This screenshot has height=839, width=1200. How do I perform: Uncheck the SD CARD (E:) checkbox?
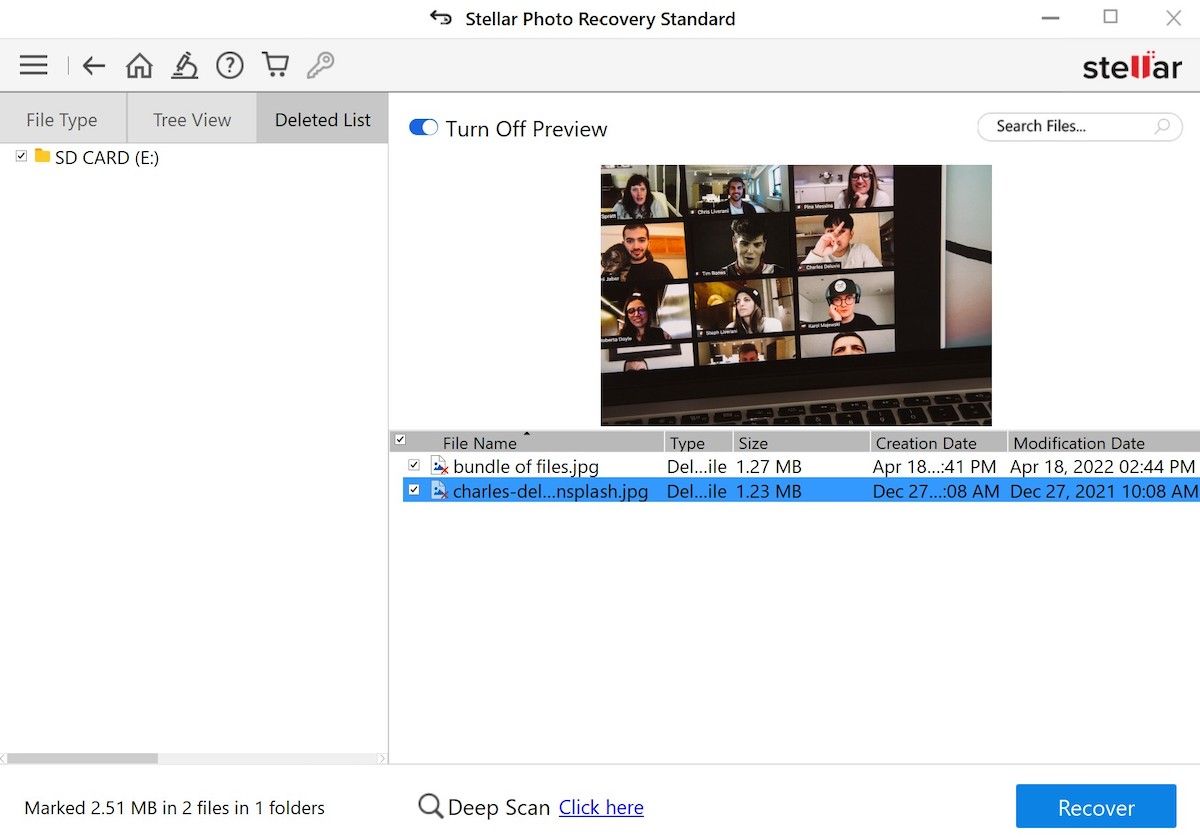coord(22,157)
